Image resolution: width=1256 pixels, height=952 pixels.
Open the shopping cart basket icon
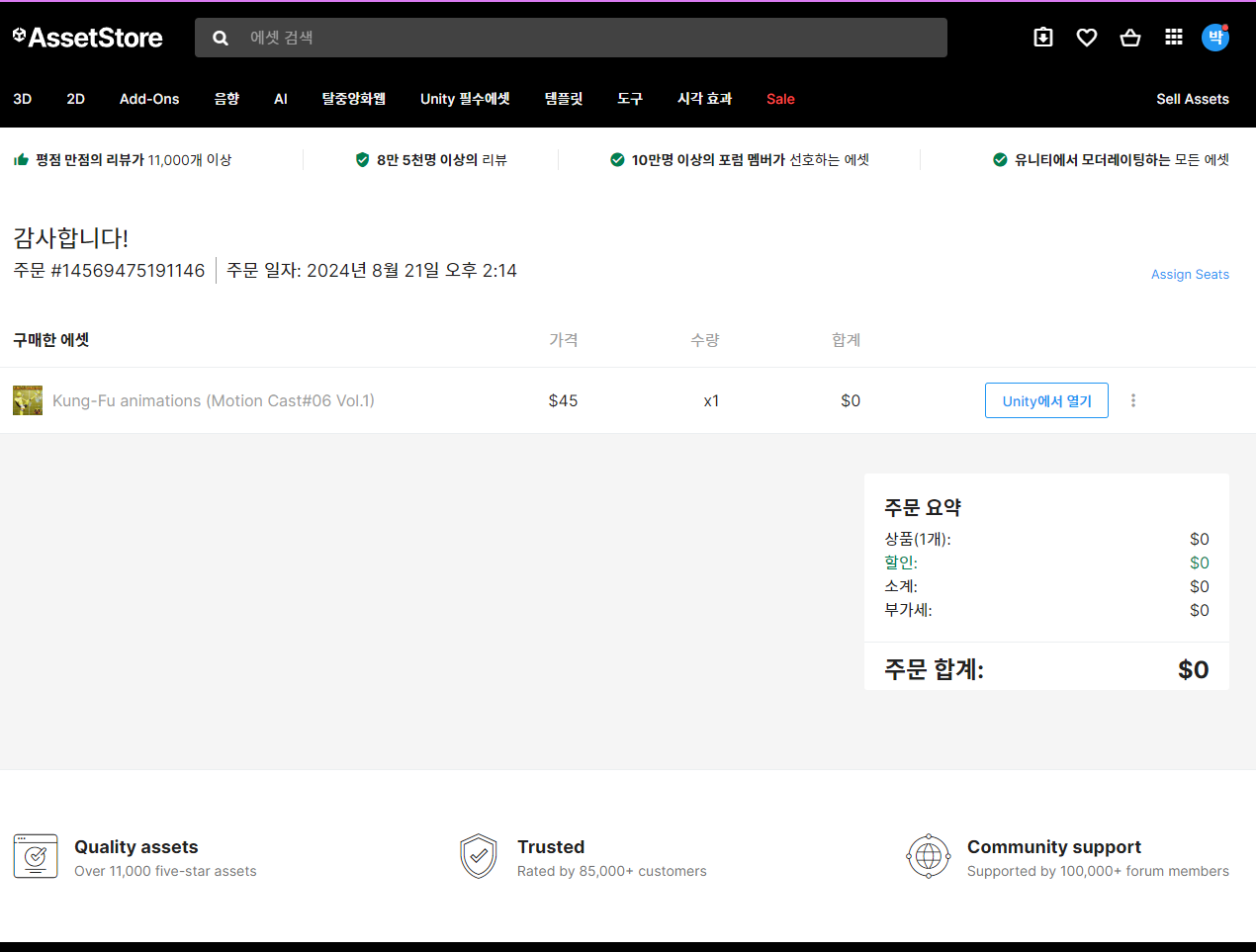(x=1130, y=38)
